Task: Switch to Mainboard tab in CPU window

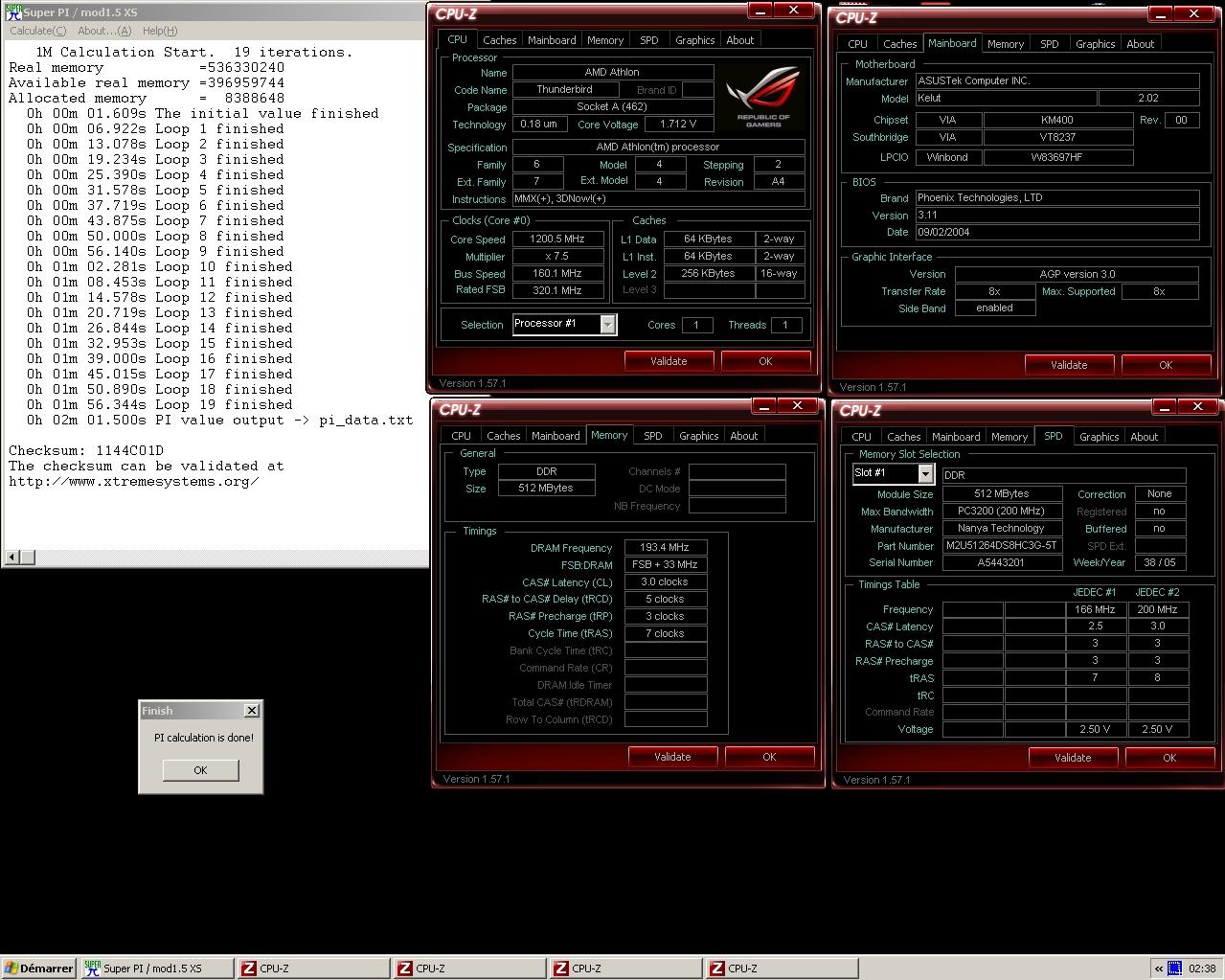Action: point(552,40)
